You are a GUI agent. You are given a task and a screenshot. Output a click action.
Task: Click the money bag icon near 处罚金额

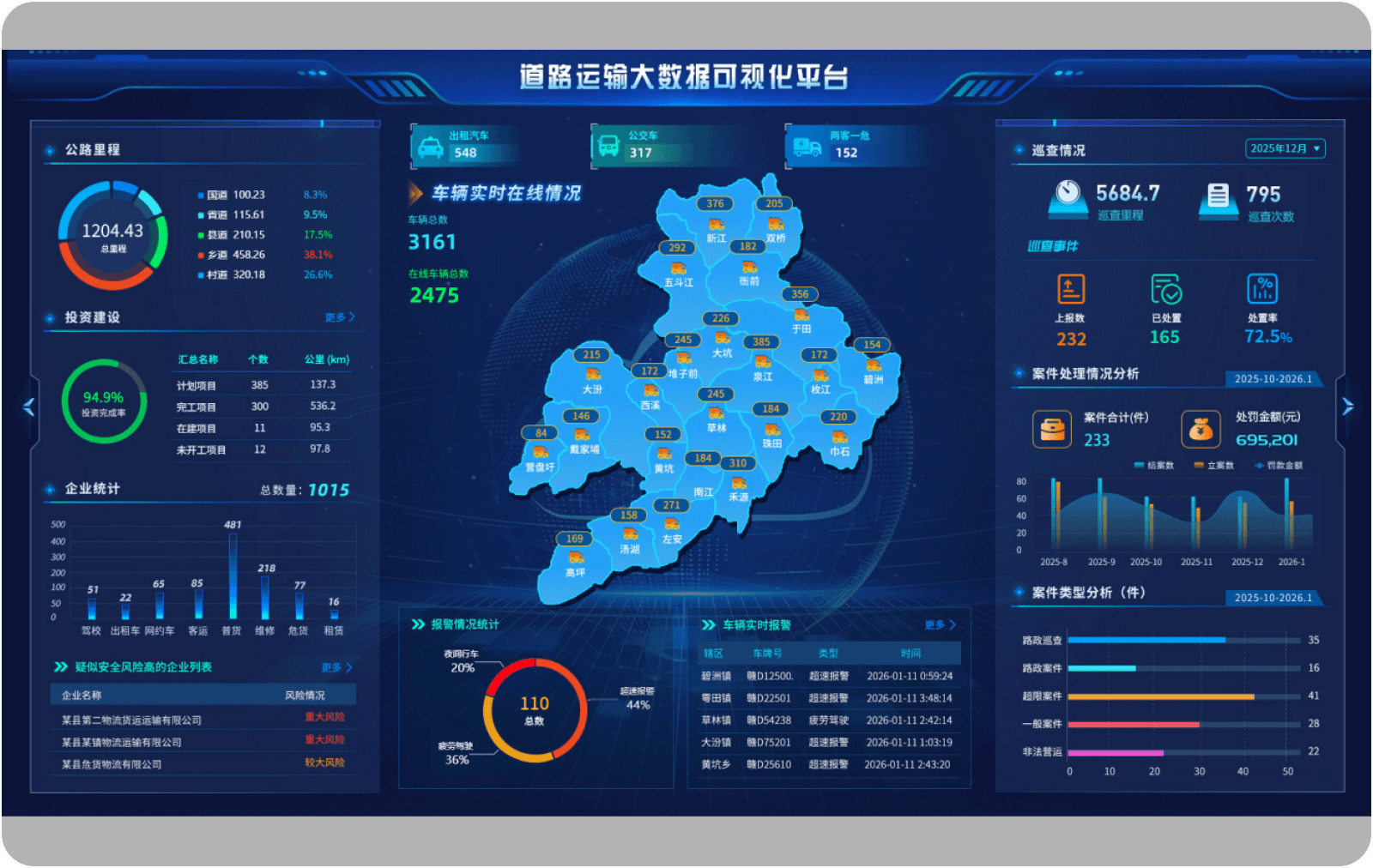tap(1200, 429)
